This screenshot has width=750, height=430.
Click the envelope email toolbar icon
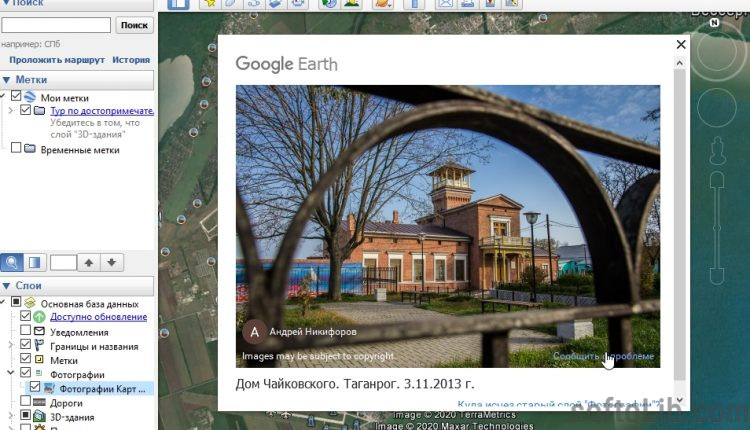coord(445,4)
